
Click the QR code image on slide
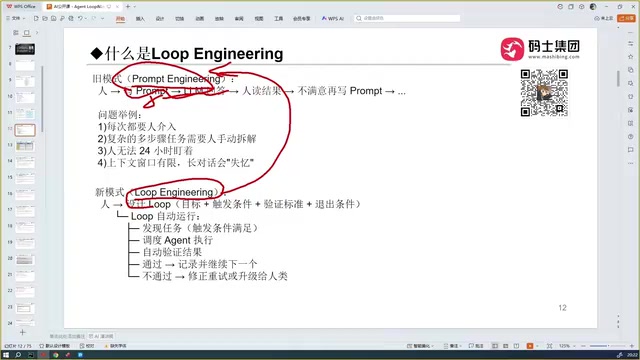pyautogui.click(x=544, y=93)
